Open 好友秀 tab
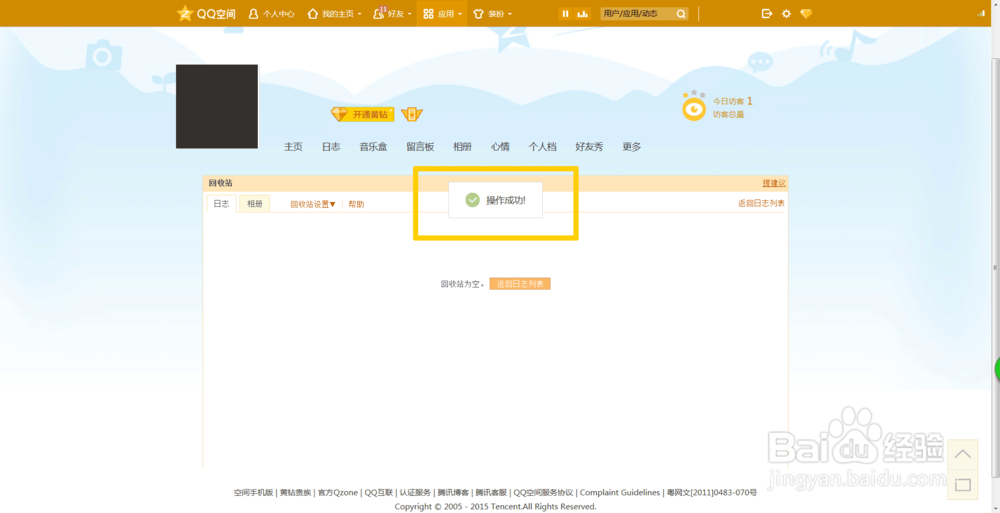The image size is (1000, 513). 589,147
